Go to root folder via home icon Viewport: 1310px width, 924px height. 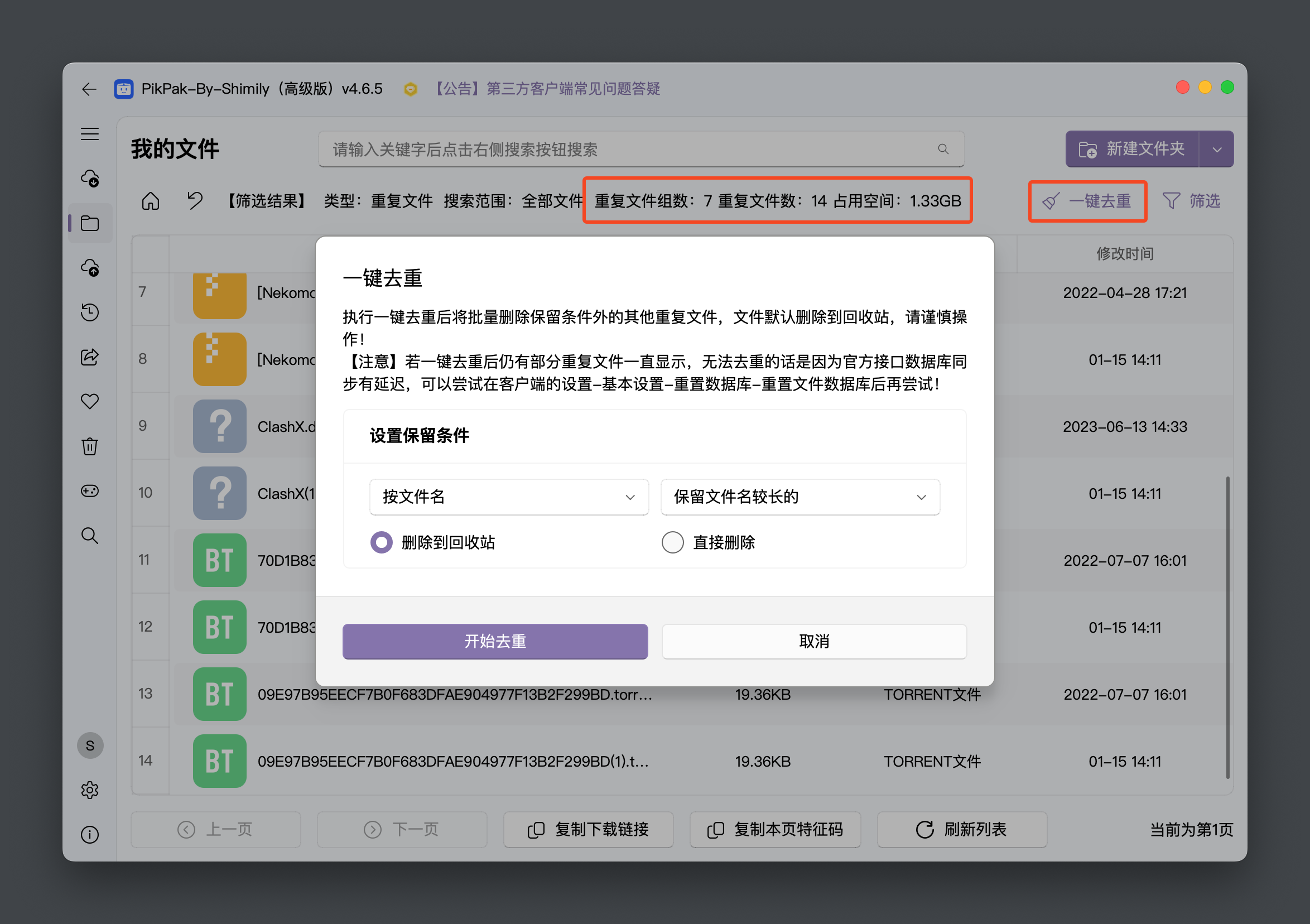(x=150, y=200)
